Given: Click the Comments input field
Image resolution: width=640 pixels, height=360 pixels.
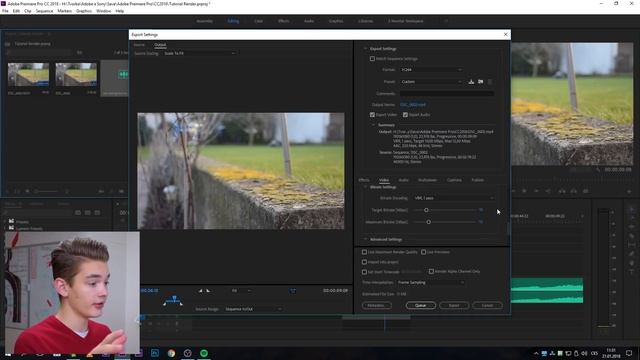Looking at the screenshot, I should (x=447, y=93).
